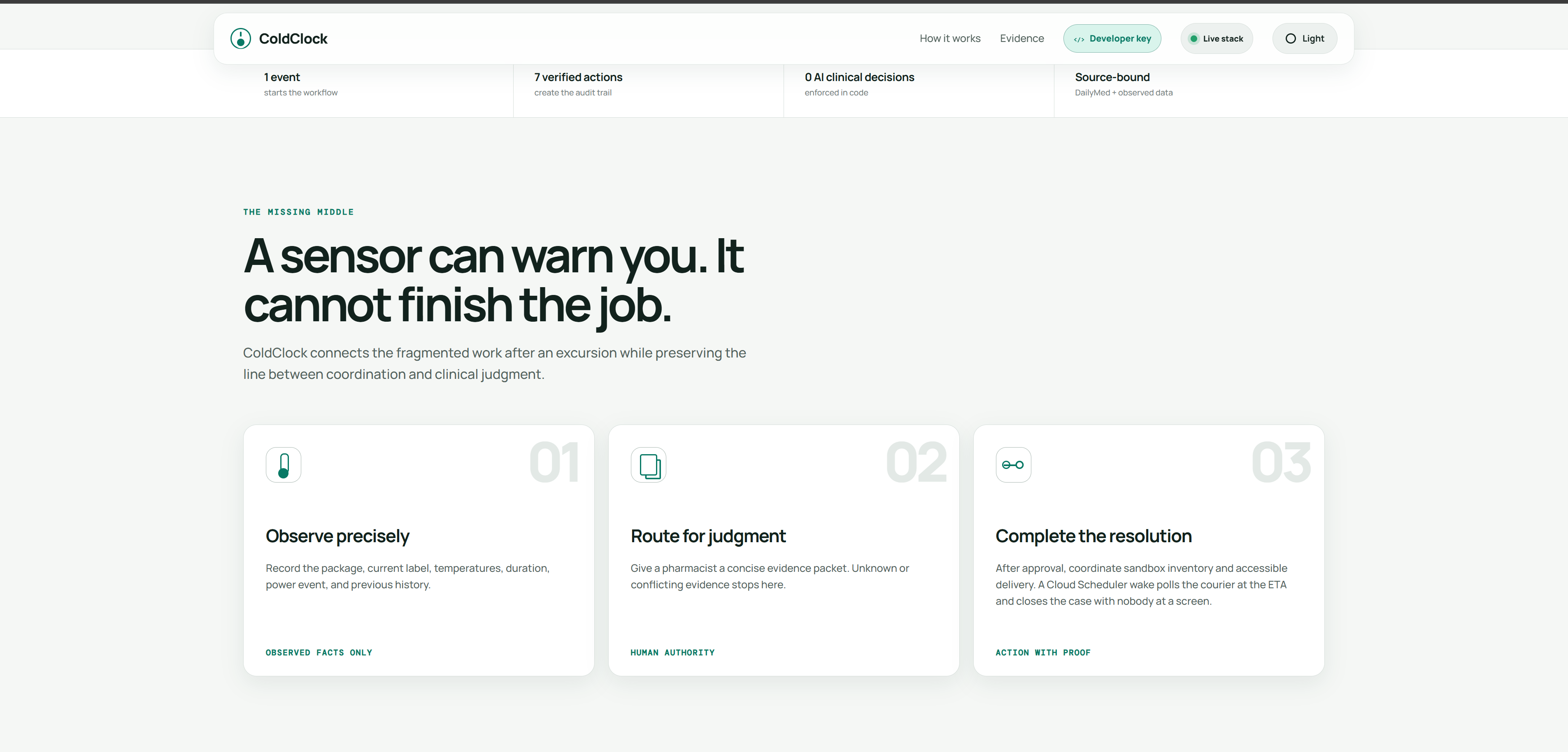Select the Complete the resolution heading
This screenshot has height=752, width=1568.
tap(1094, 536)
